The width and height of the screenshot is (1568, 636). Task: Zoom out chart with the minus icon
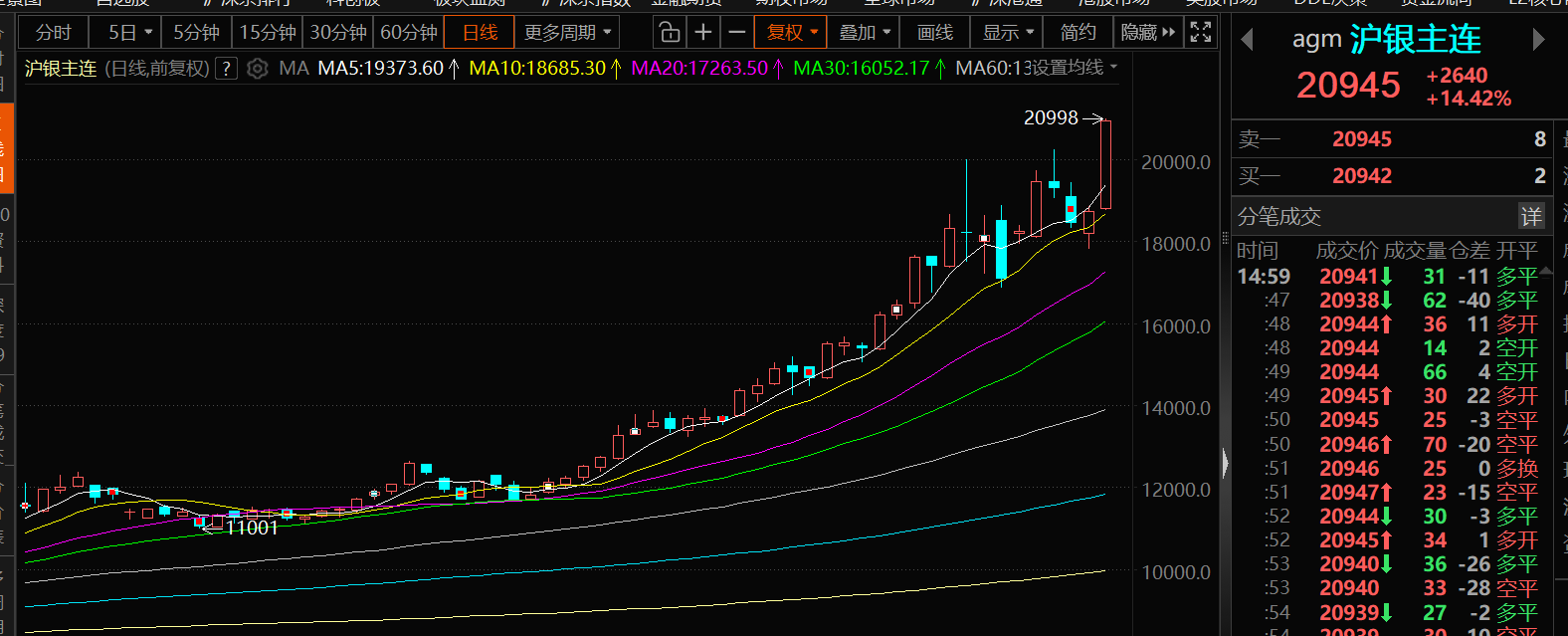[736, 33]
